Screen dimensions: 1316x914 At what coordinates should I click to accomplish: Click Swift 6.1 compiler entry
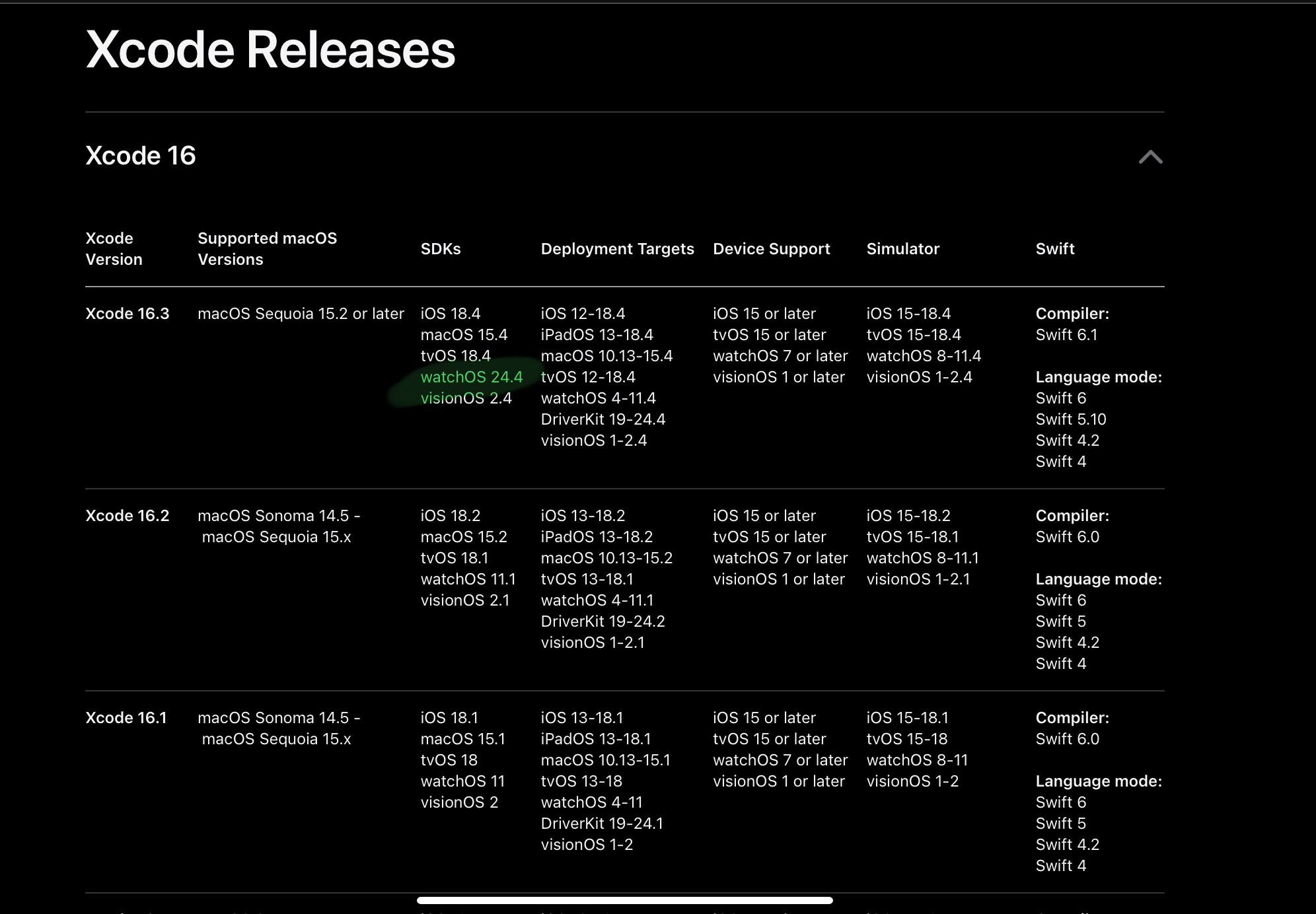coord(1066,335)
